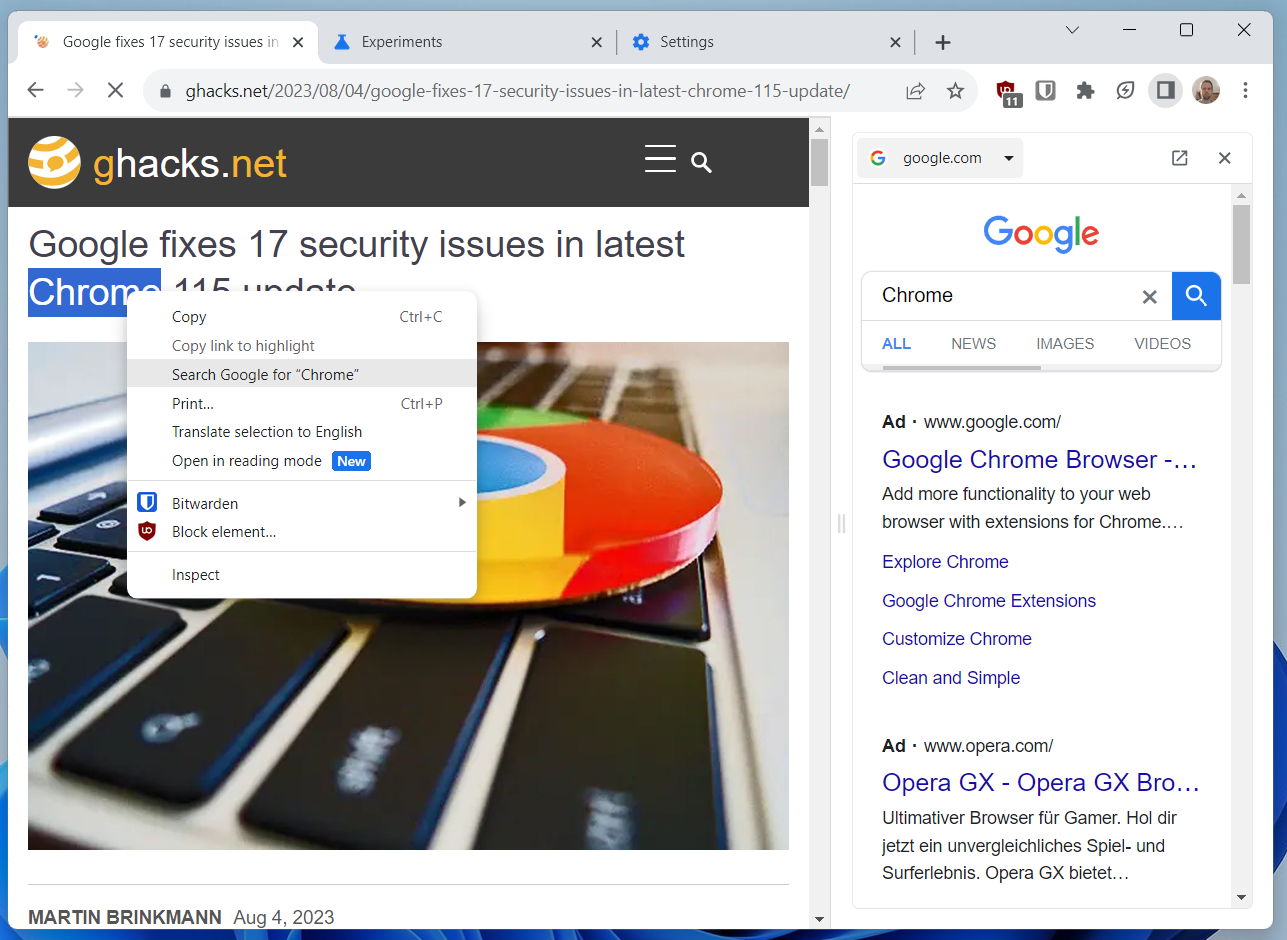The image size is (1287, 940).
Task: Choose Search Google for "Chrome"
Action: tap(302, 374)
